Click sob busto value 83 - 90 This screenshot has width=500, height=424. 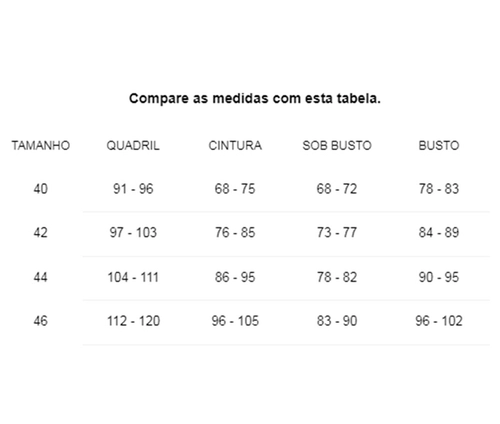(337, 321)
